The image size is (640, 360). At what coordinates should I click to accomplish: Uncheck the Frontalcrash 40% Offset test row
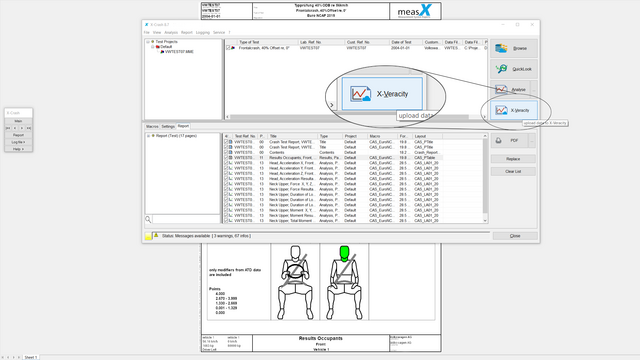228,48
